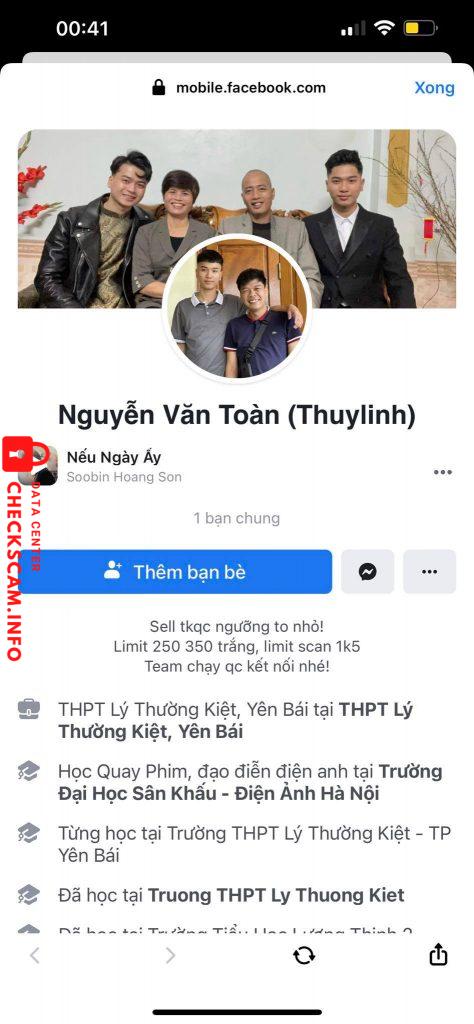The width and height of the screenshot is (474, 1024).
Task: Tap the share icon in bottom toolbar
Action: point(438,954)
